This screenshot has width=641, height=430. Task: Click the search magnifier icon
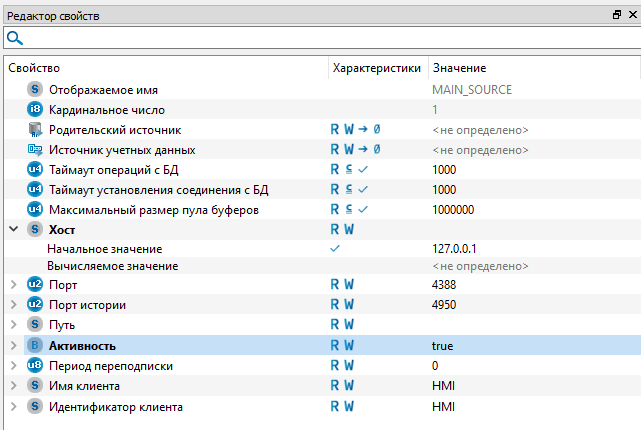pos(15,38)
